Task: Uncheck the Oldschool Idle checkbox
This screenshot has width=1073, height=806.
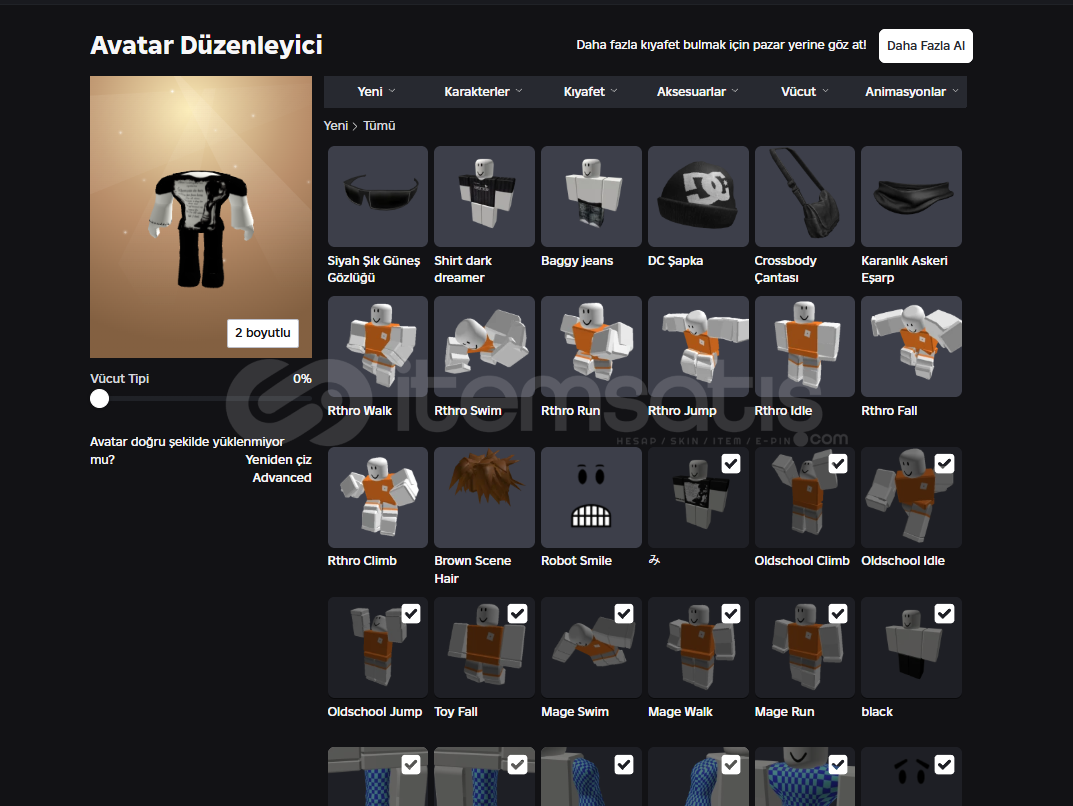Action: click(x=944, y=464)
